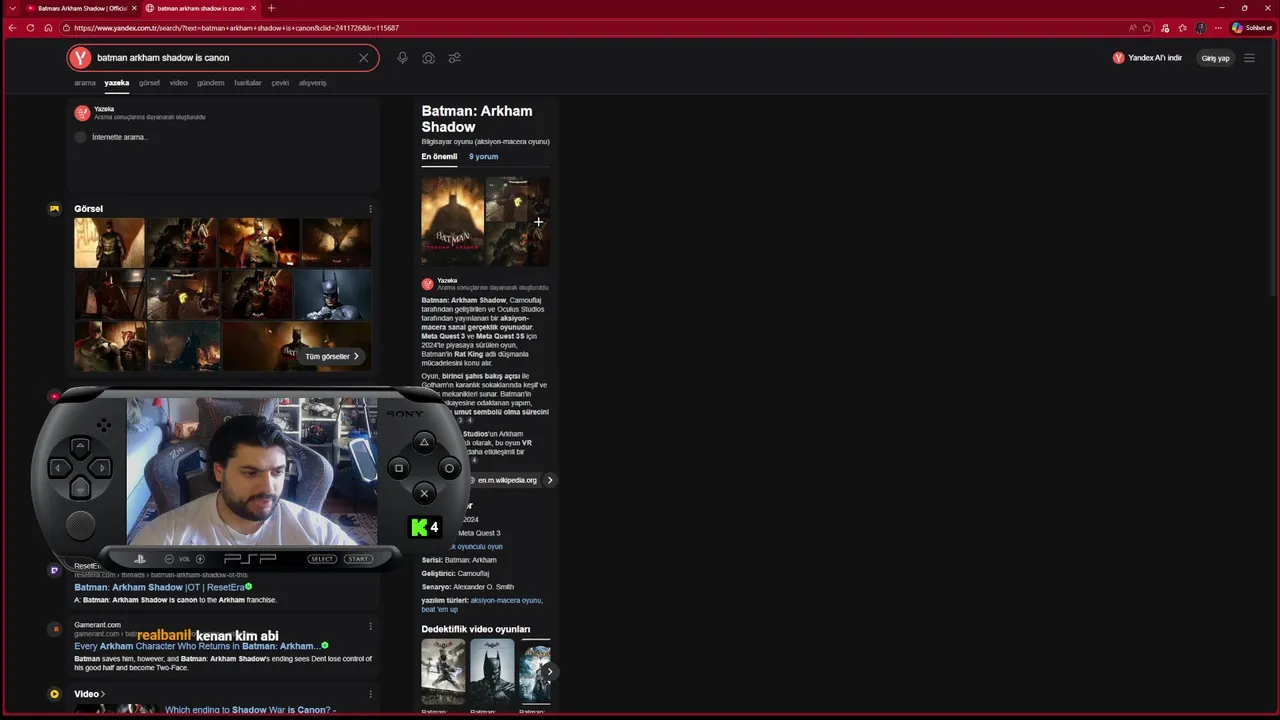Open new browser tab
The height and width of the screenshot is (720, 1280).
tap(271, 8)
